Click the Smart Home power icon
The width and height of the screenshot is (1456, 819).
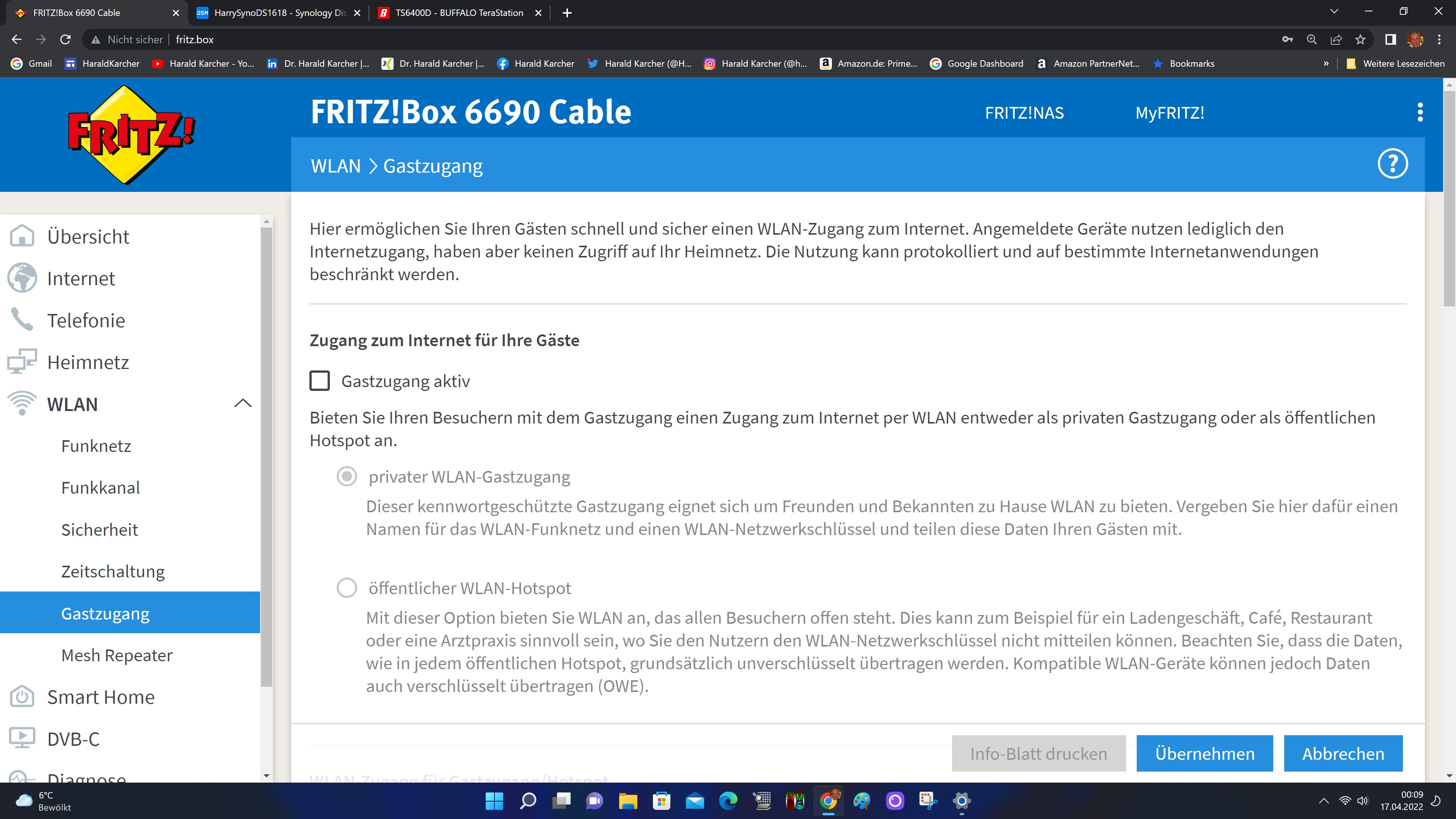[22, 697]
